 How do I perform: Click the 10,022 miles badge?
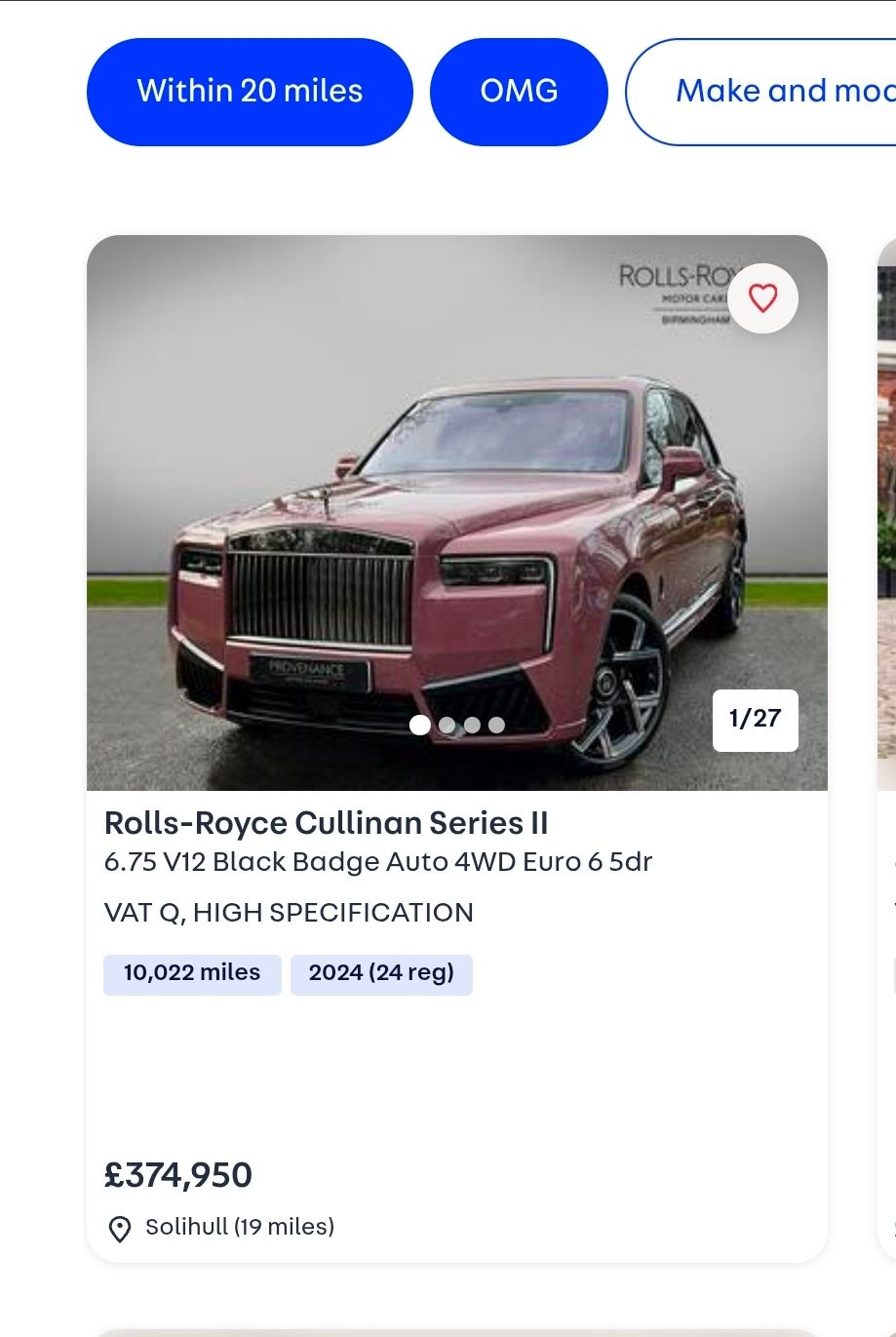[192, 973]
